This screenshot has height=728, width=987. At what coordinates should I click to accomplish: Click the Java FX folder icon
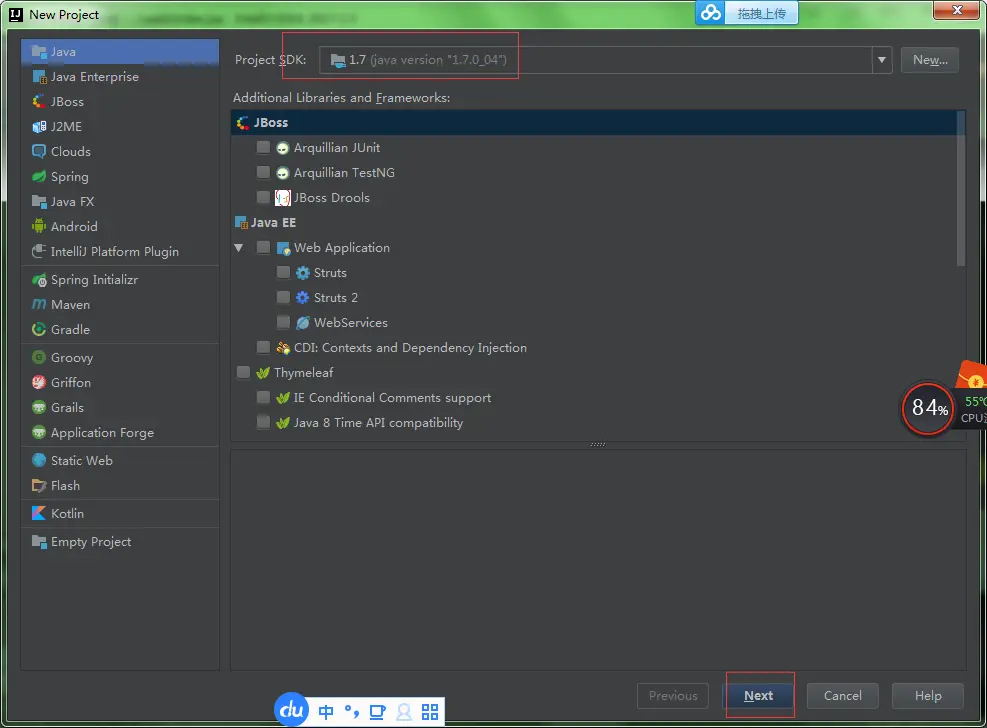[39, 202]
